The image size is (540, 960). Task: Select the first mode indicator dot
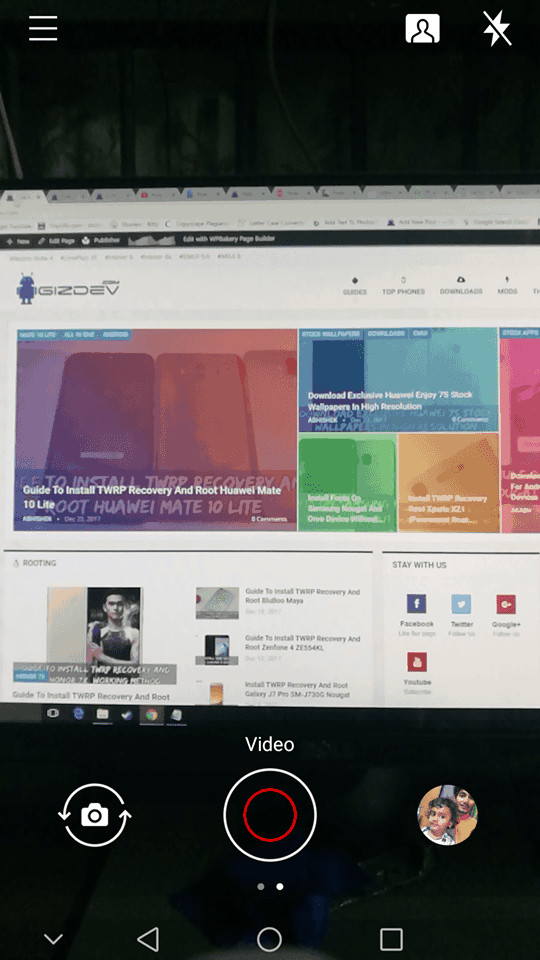pyautogui.click(x=261, y=886)
